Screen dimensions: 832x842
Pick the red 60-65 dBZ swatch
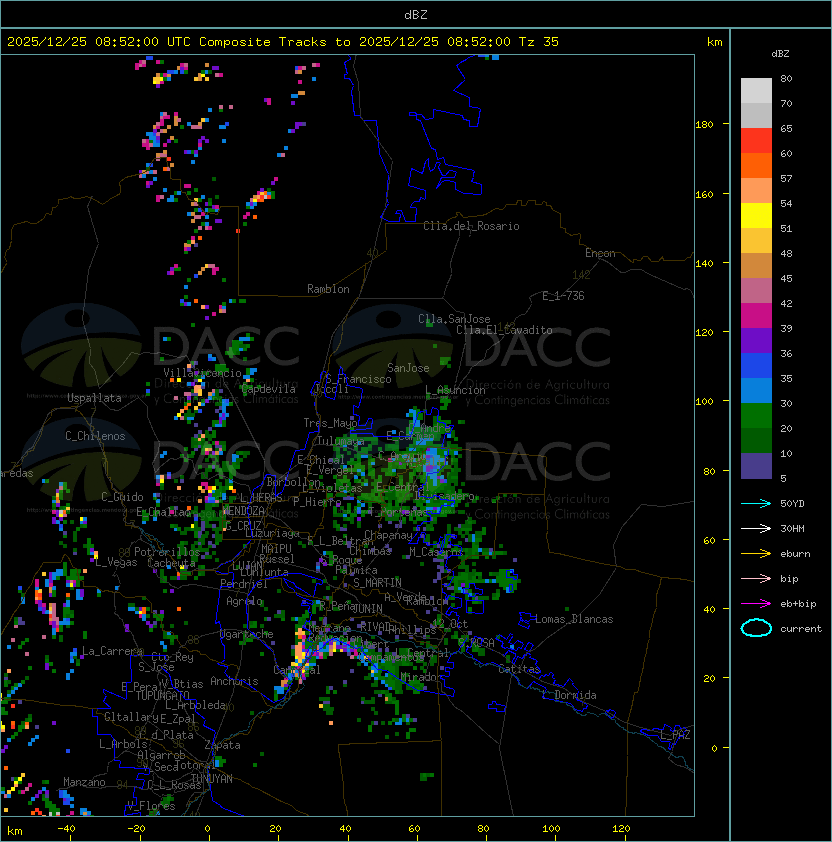(756, 141)
